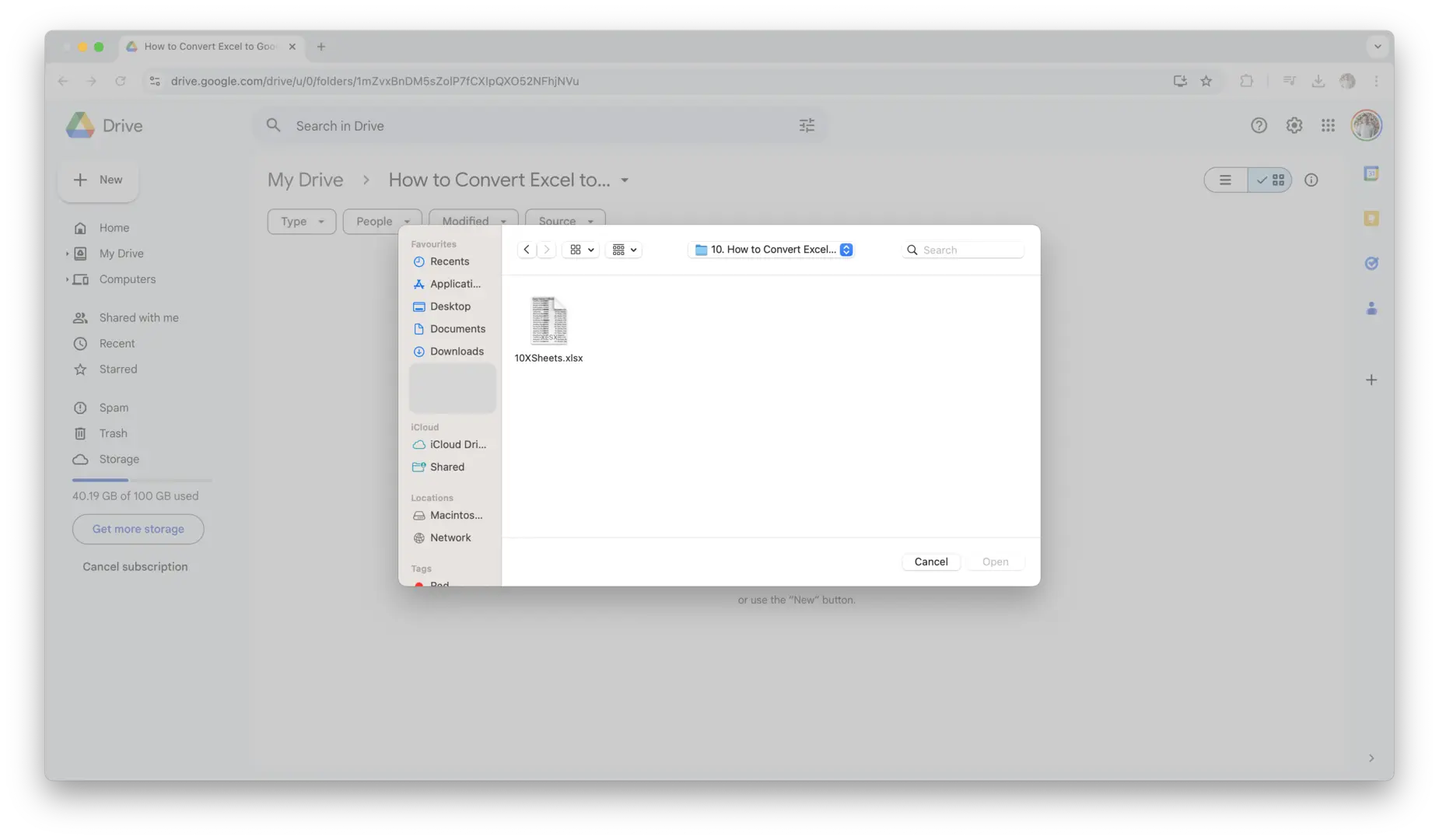This screenshot has width=1439, height=840.
Task: Click the file dialog back arrow
Action: (x=527, y=250)
